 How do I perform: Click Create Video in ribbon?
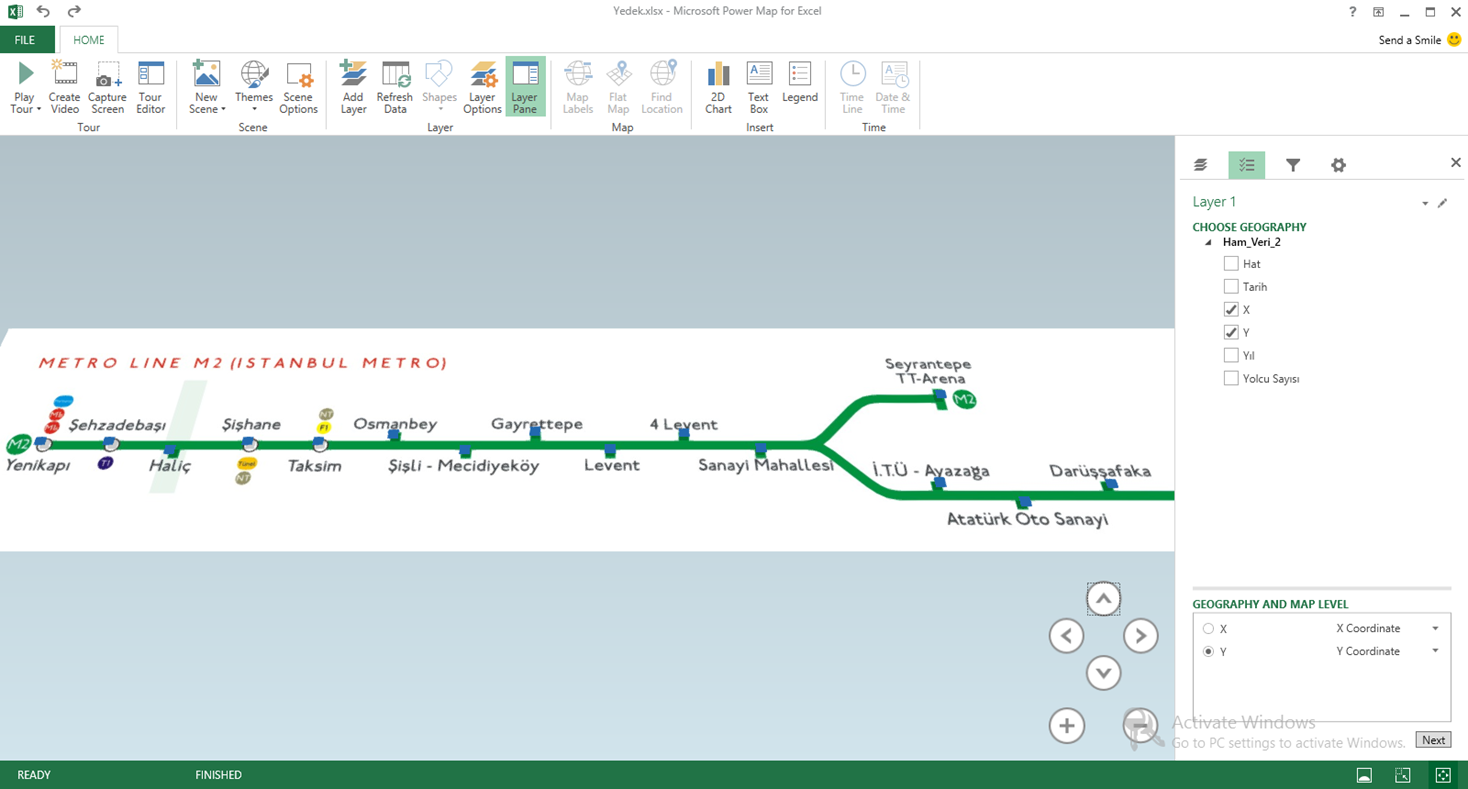tap(65, 88)
